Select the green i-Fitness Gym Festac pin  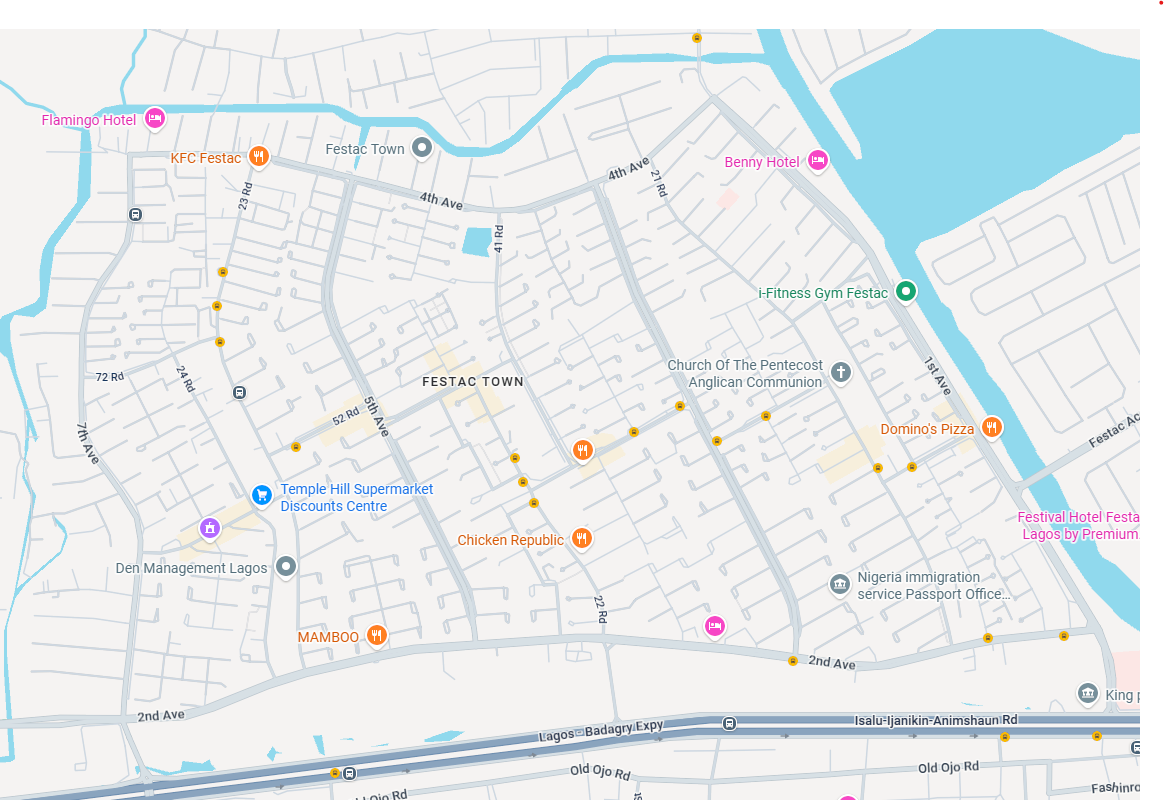click(905, 291)
